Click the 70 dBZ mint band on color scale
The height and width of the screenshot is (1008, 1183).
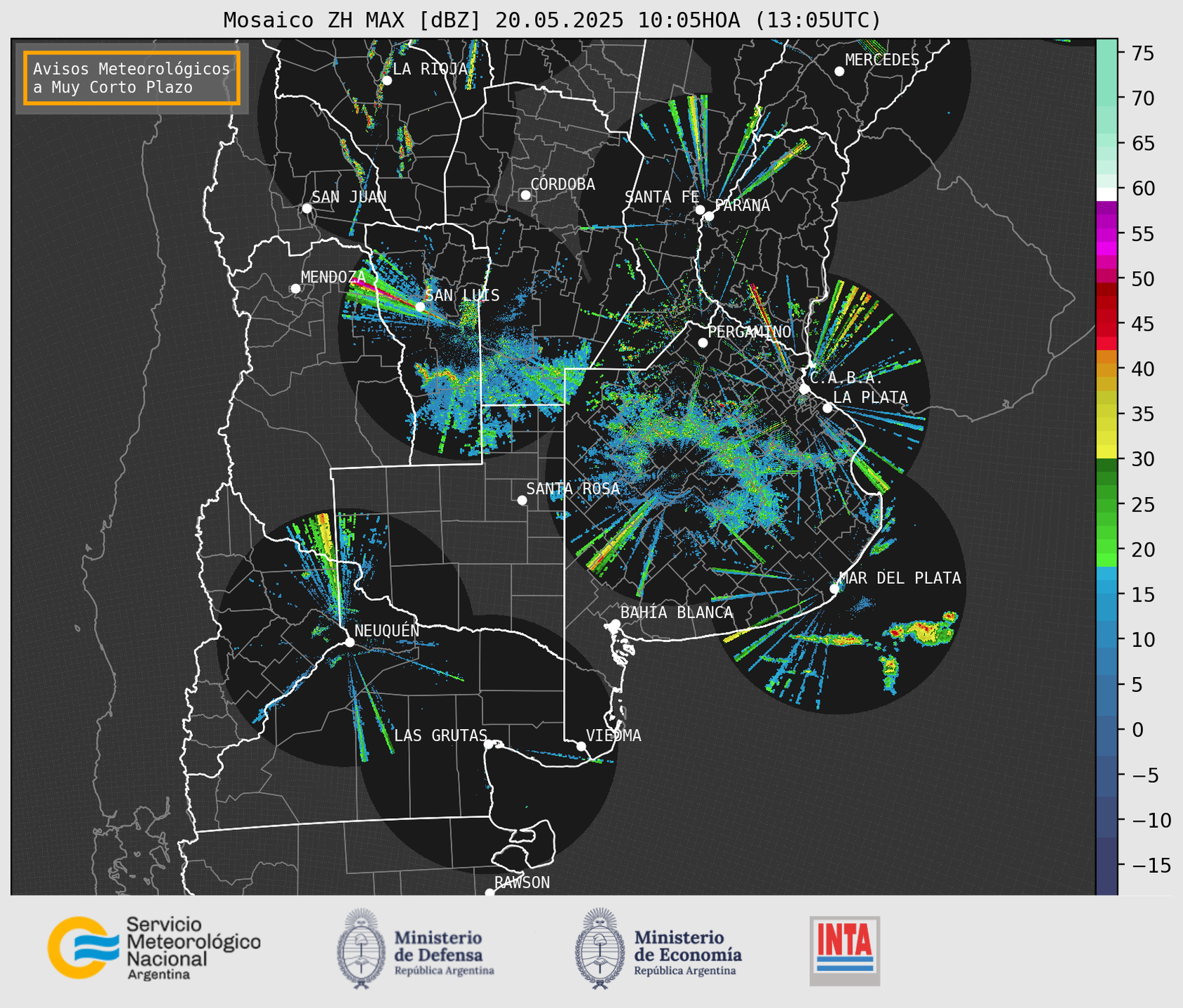1107,98
